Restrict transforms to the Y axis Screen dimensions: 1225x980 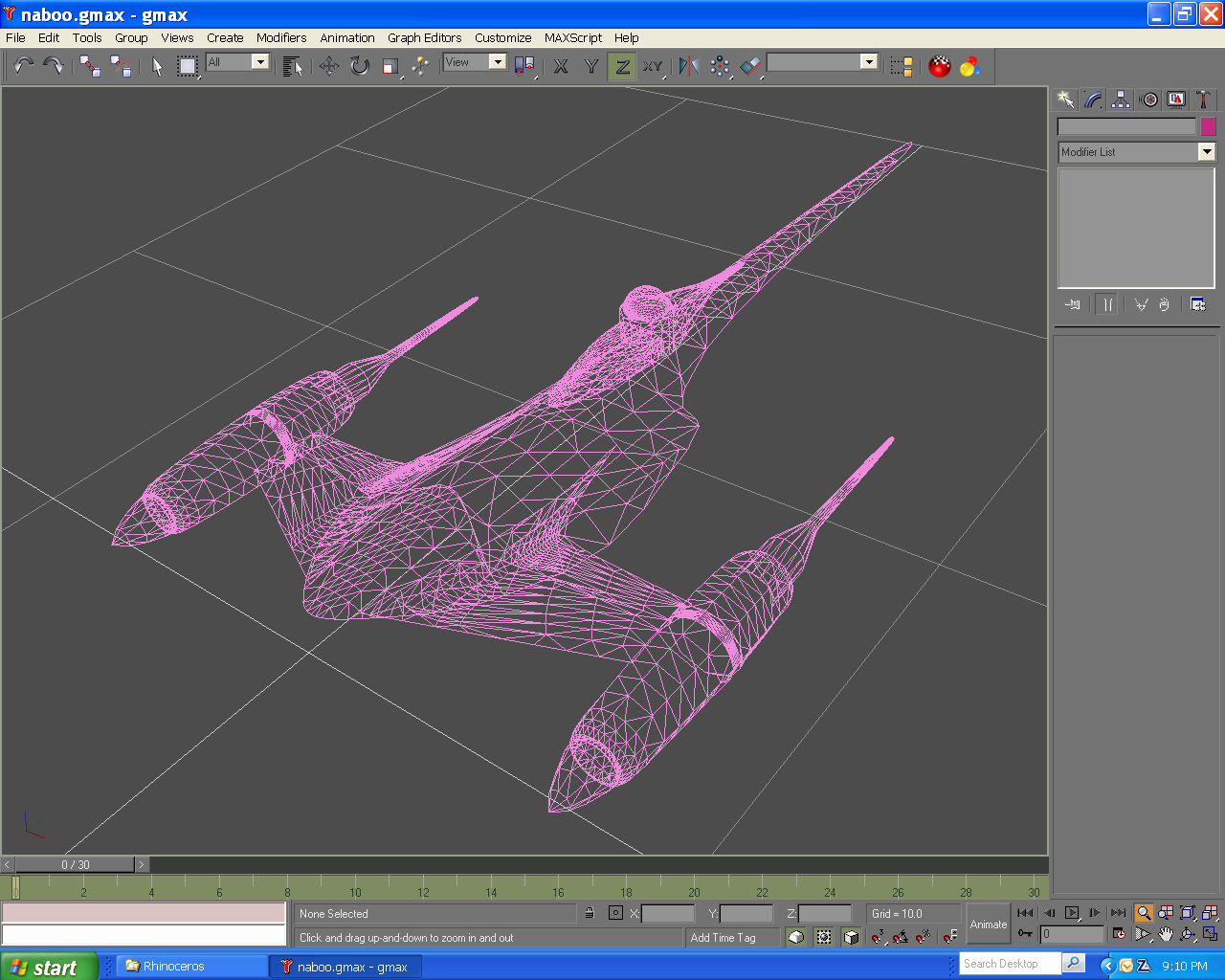[591, 65]
